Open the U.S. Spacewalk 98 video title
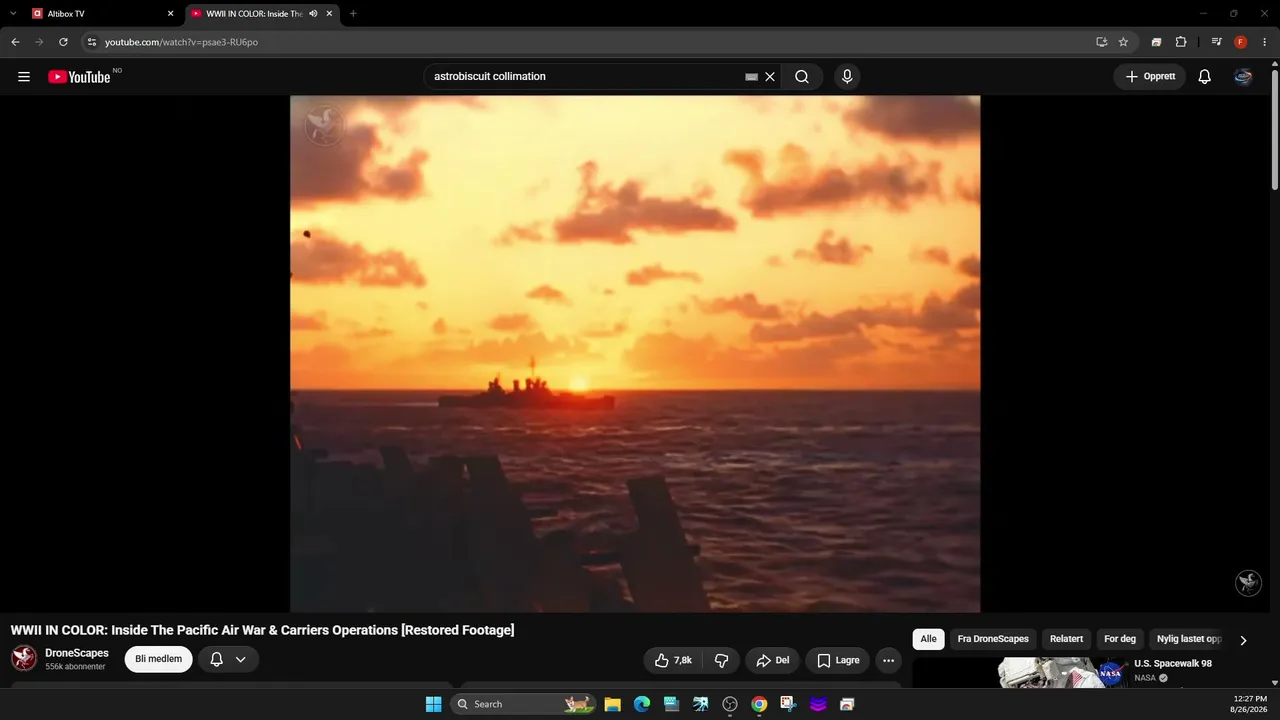The width and height of the screenshot is (1280, 720). tap(1173, 664)
